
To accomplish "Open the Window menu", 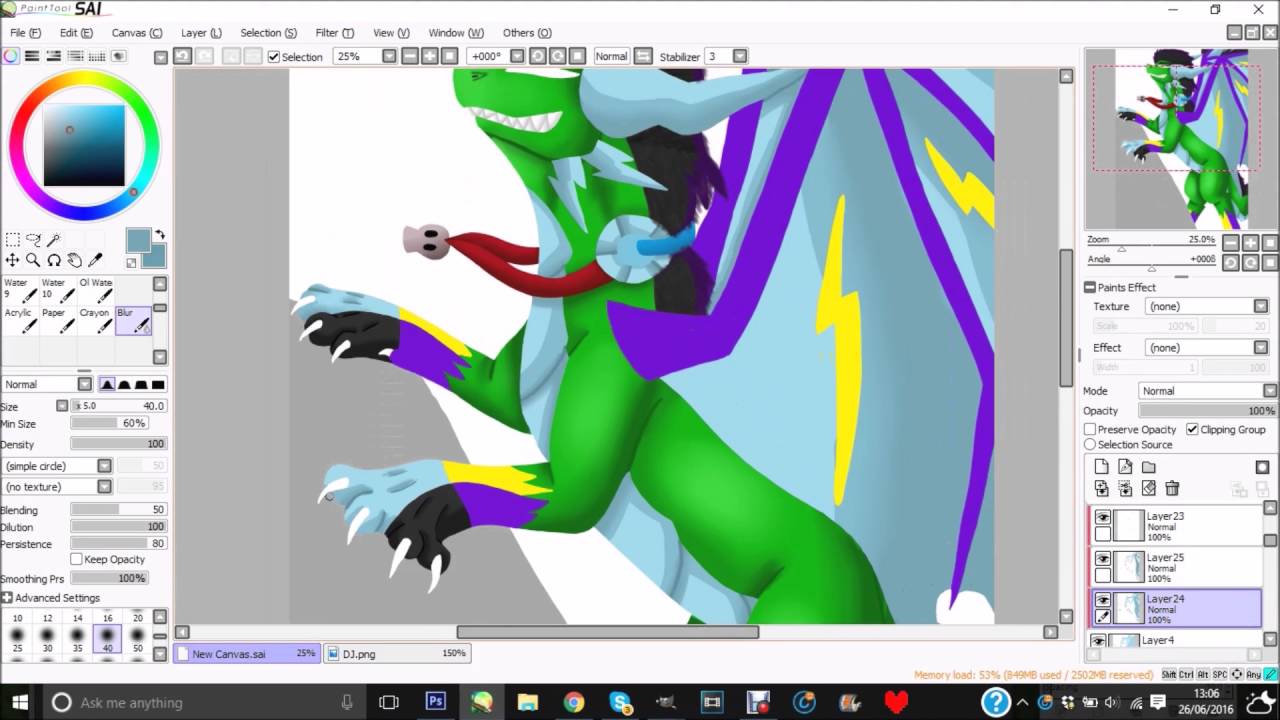I will pyautogui.click(x=456, y=33).
